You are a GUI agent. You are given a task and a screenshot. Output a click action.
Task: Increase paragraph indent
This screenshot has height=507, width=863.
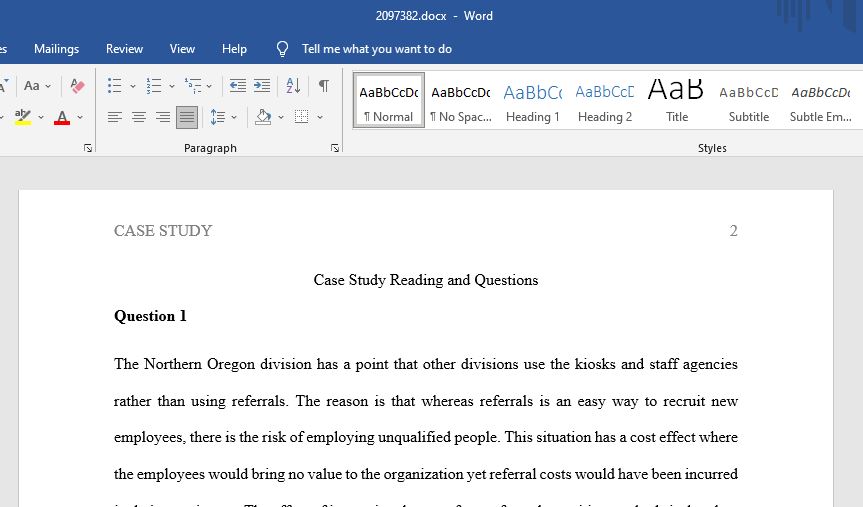click(262, 86)
